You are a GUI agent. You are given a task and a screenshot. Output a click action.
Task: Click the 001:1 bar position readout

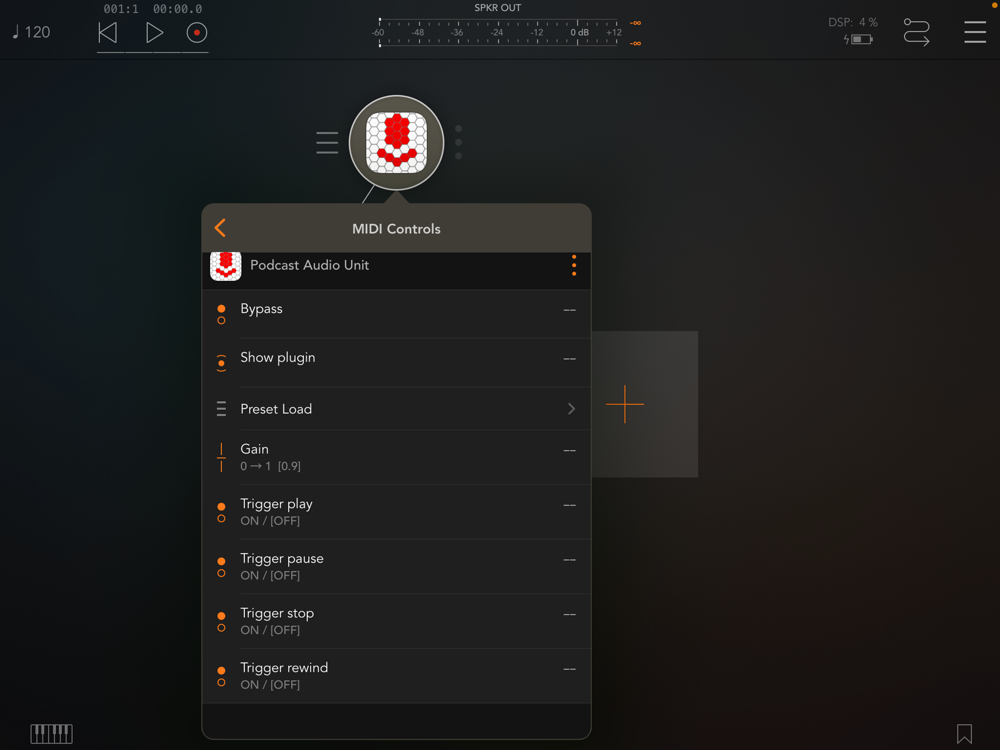tap(121, 9)
